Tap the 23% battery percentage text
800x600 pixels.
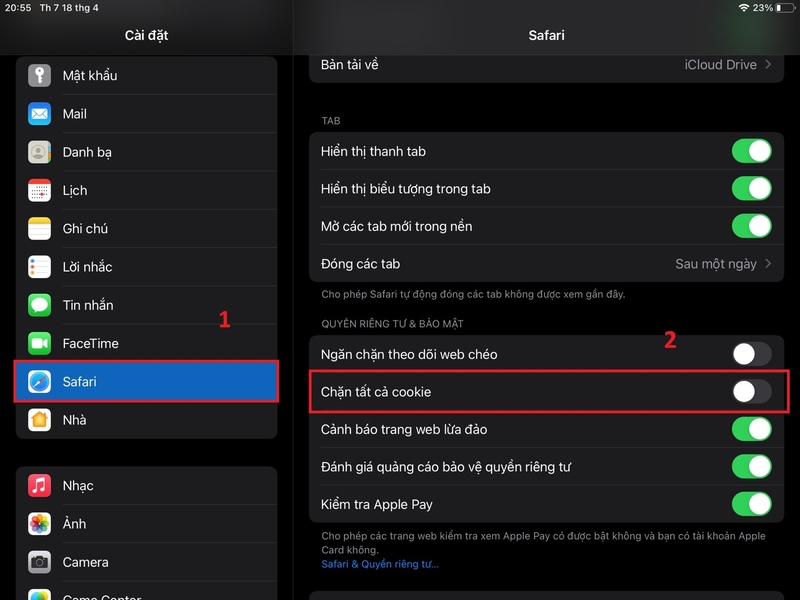[763, 8]
